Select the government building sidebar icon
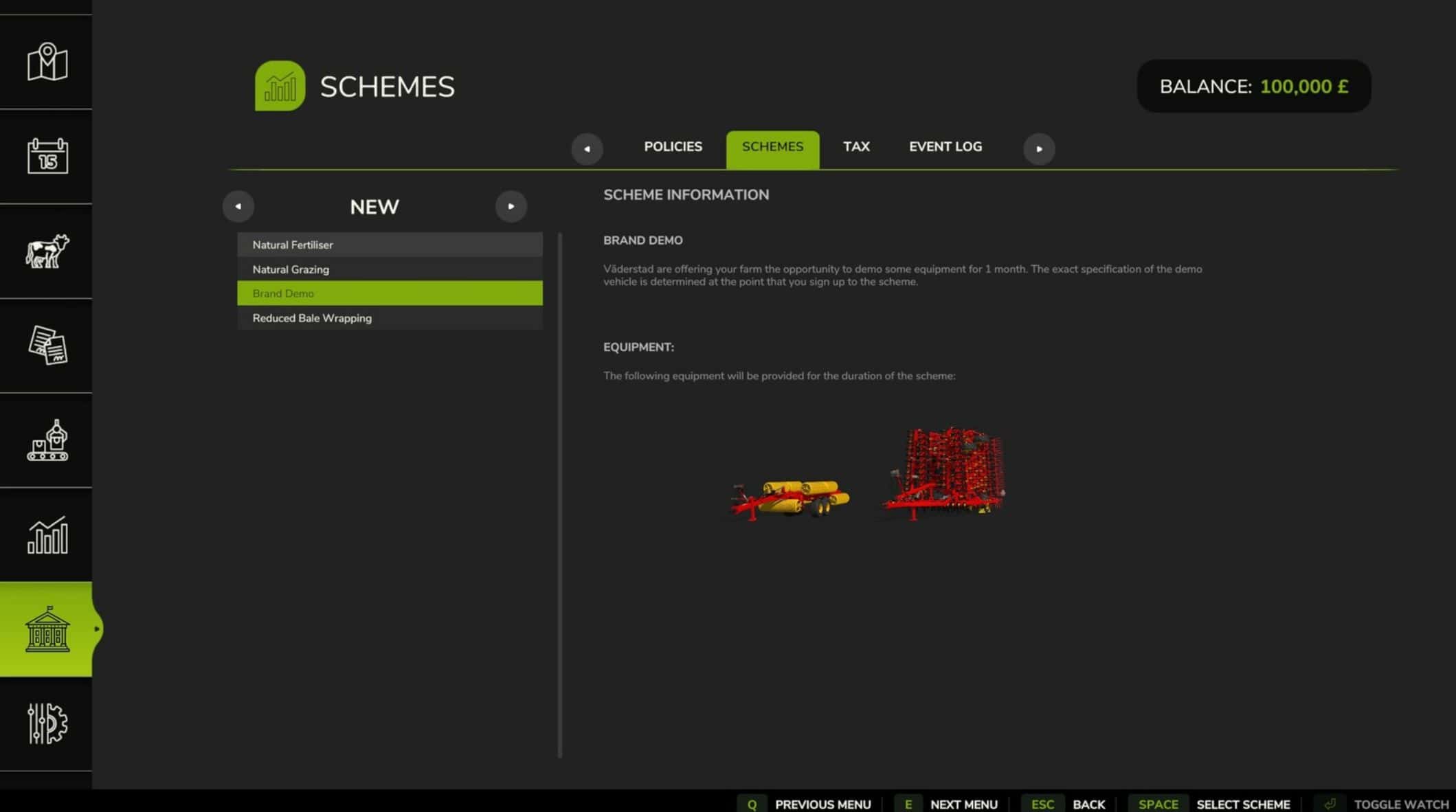This screenshot has width=1456, height=812. (x=47, y=629)
